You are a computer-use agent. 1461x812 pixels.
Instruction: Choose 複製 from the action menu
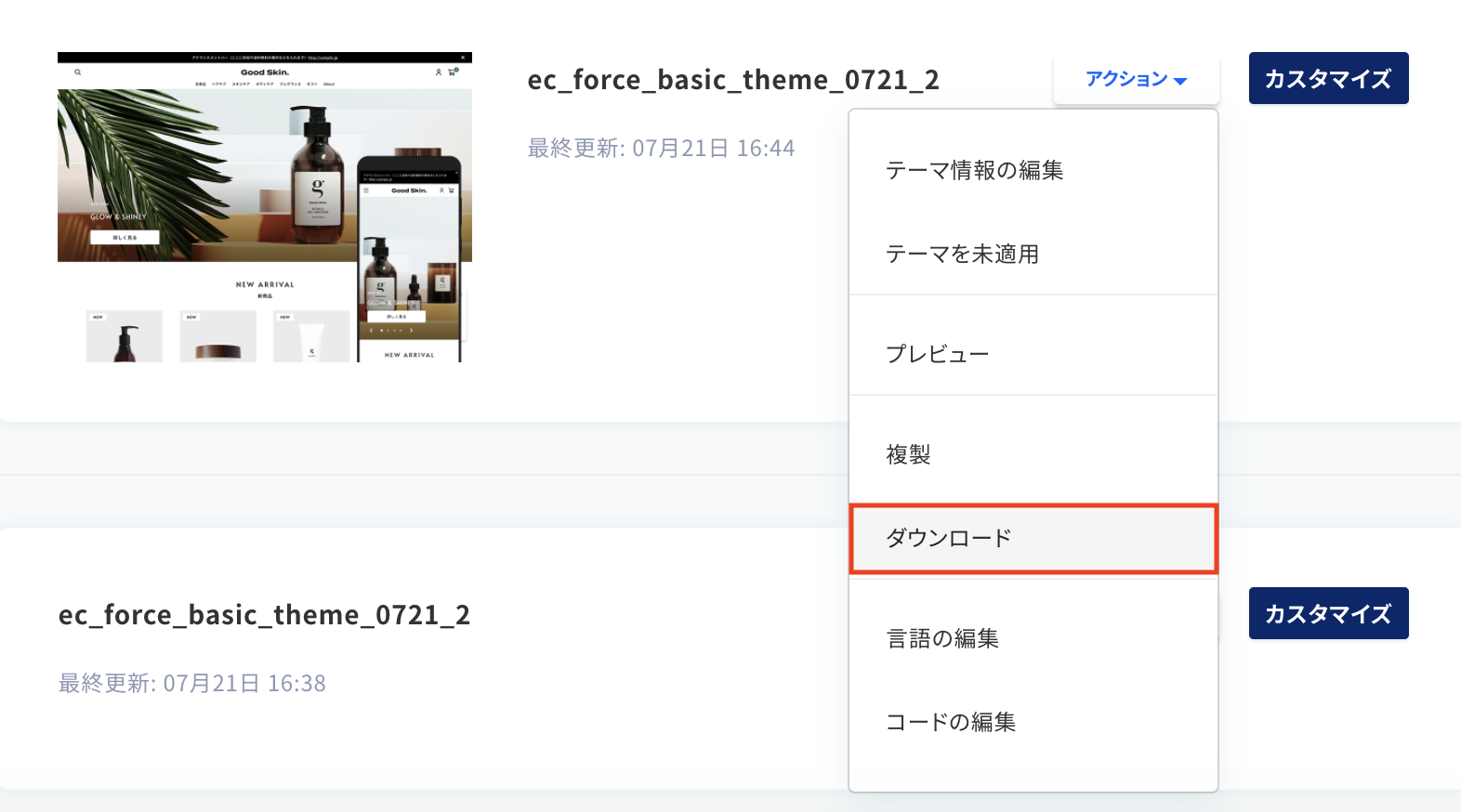(x=1033, y=454)
